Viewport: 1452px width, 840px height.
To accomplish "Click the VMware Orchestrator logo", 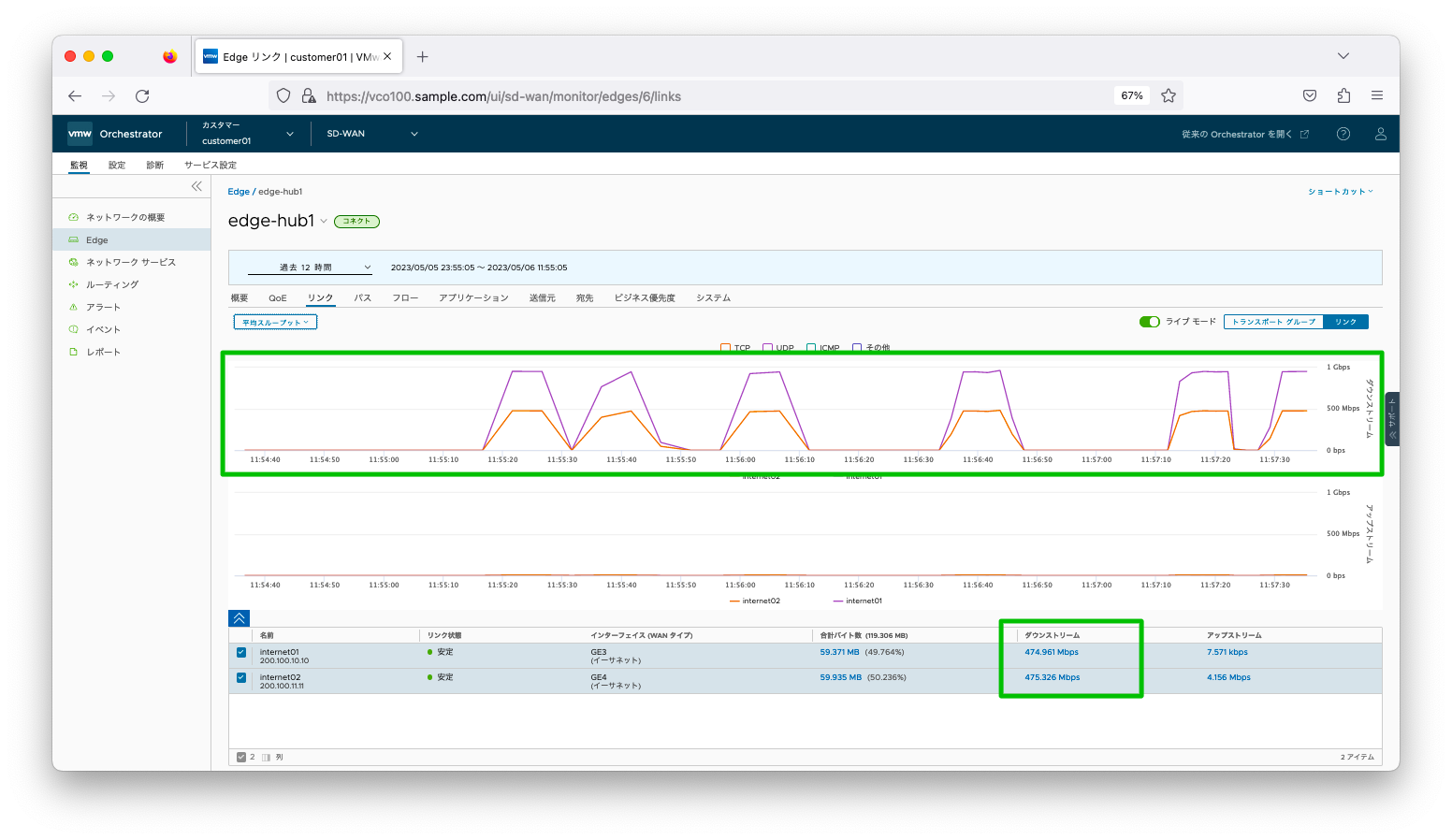I will pyautogui.click(x=80, y=134).
